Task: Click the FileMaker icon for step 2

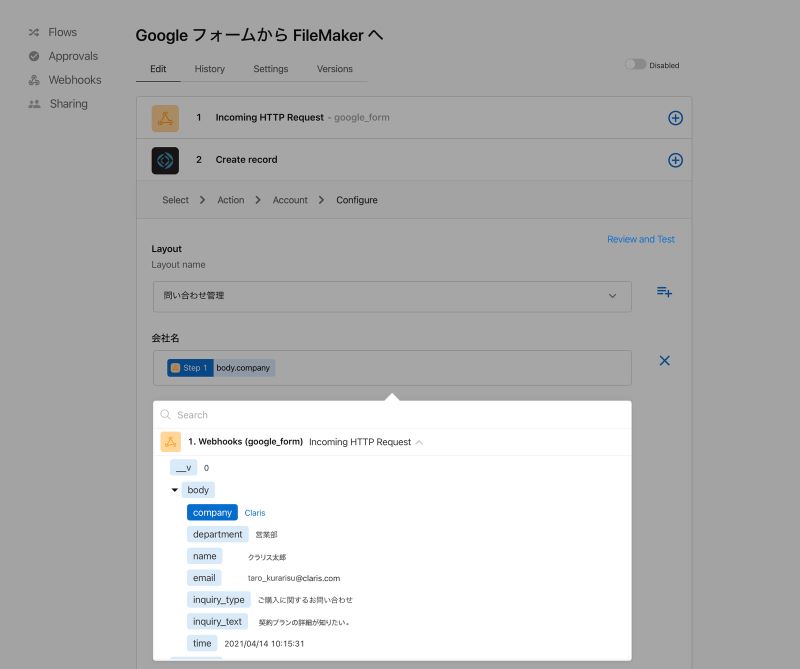Action: (165, 161)
